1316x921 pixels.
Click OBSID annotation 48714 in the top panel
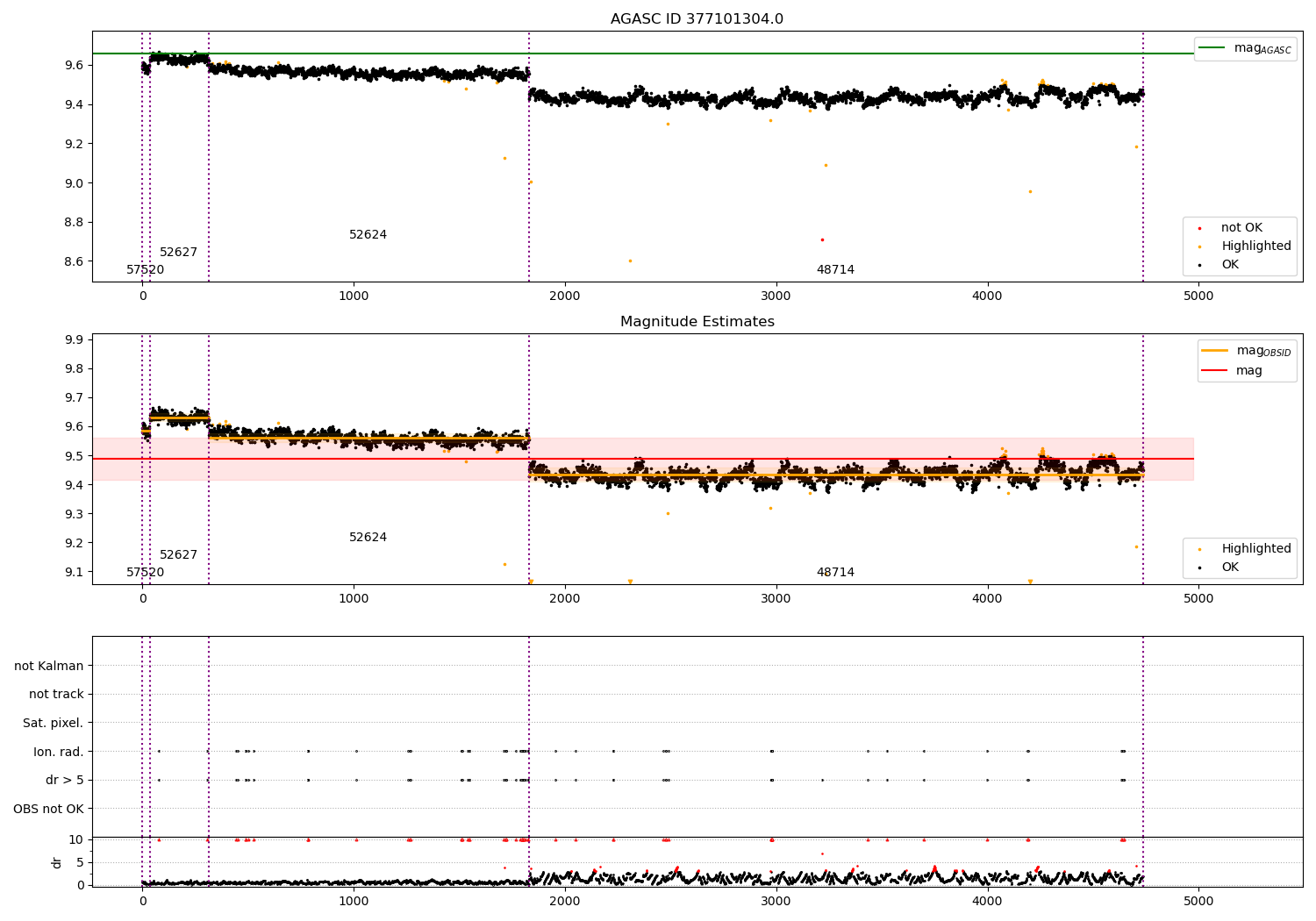click(835, 270)
